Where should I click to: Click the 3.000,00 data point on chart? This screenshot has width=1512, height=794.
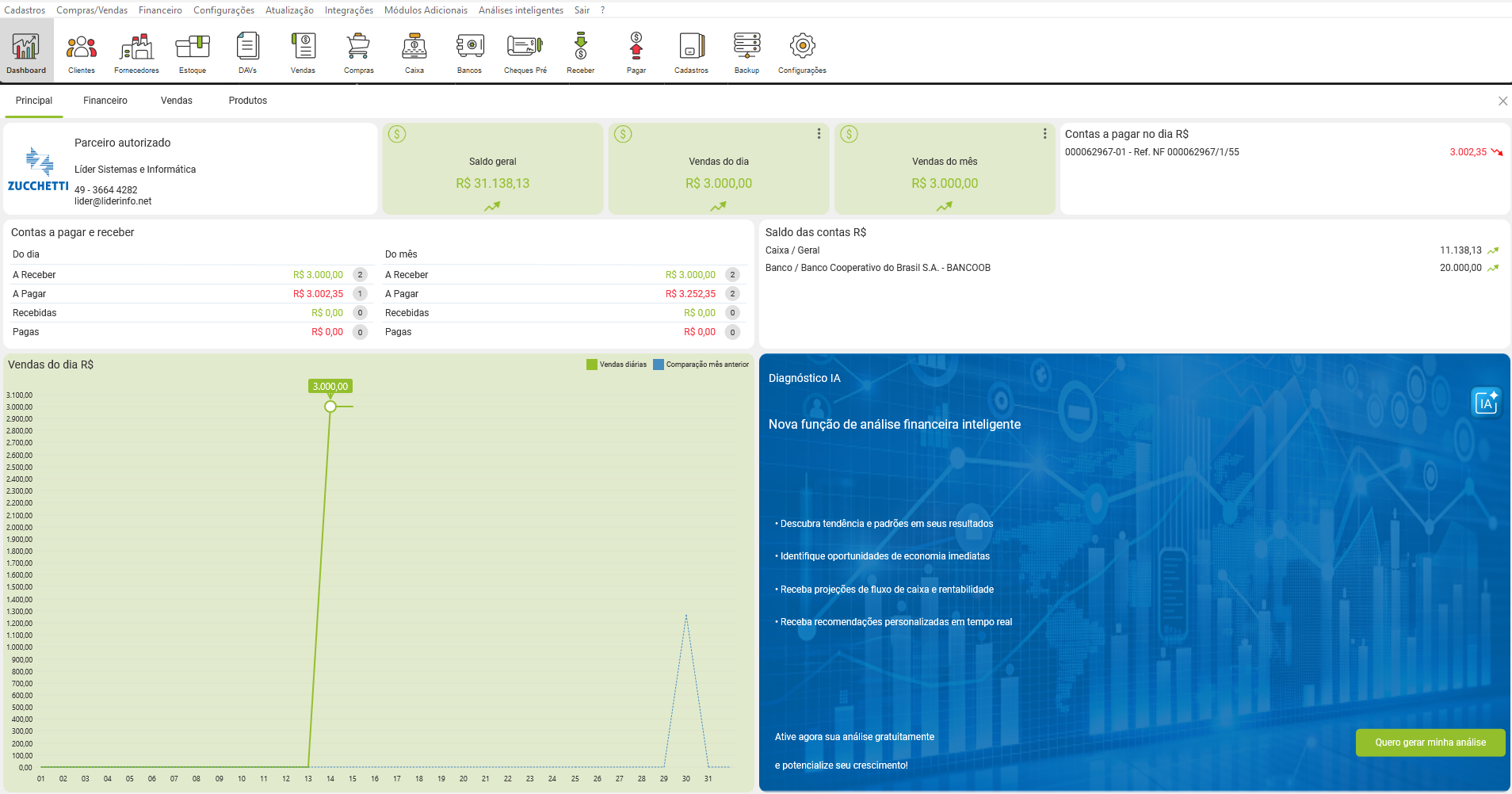330,407
